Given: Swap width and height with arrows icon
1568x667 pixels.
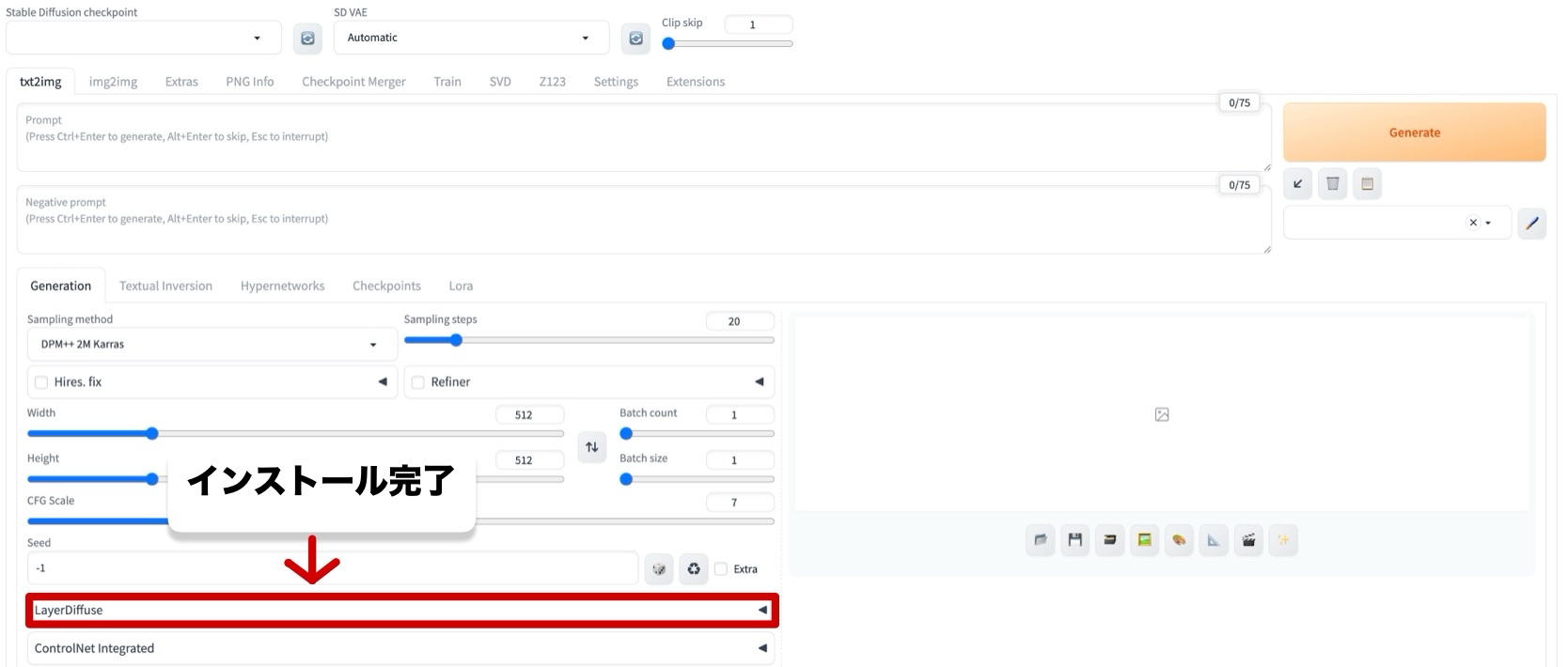Looking at the screenshot, I should click(591, 447).
